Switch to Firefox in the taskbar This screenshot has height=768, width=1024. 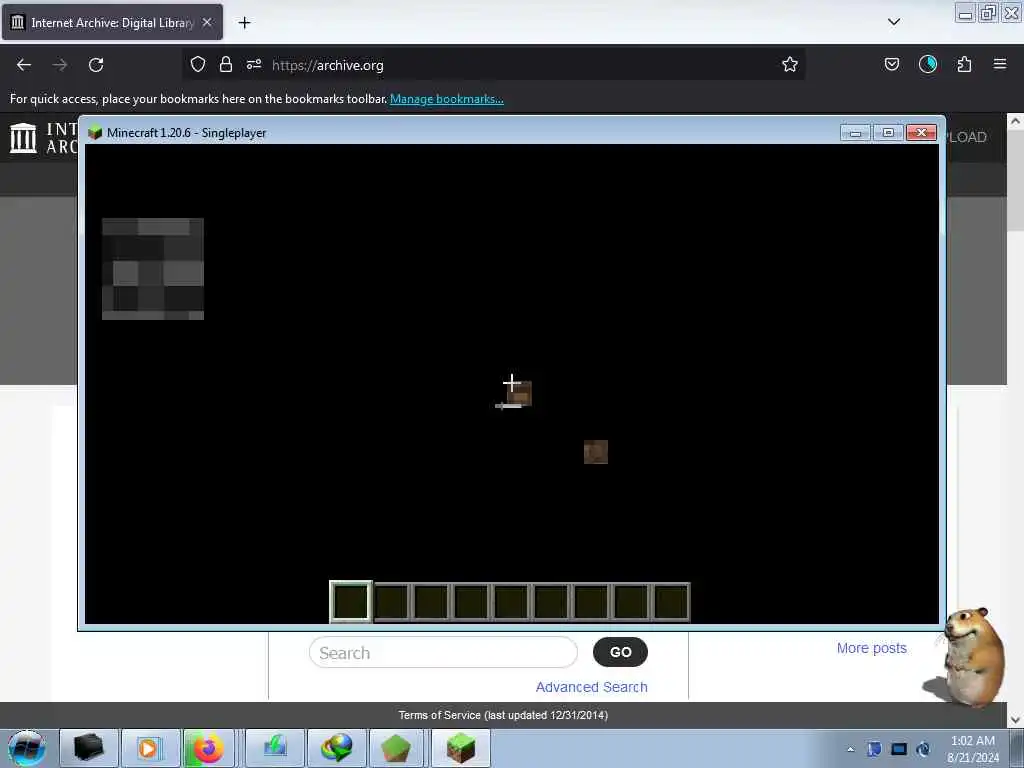[x=209, y=748]
